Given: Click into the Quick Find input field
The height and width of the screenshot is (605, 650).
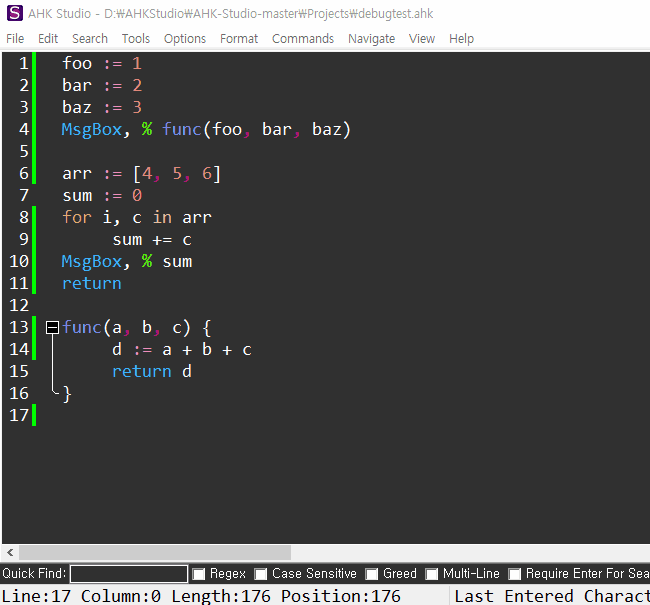Looking at the screenshot, I should pyautogui.click(x=128, y=574).
